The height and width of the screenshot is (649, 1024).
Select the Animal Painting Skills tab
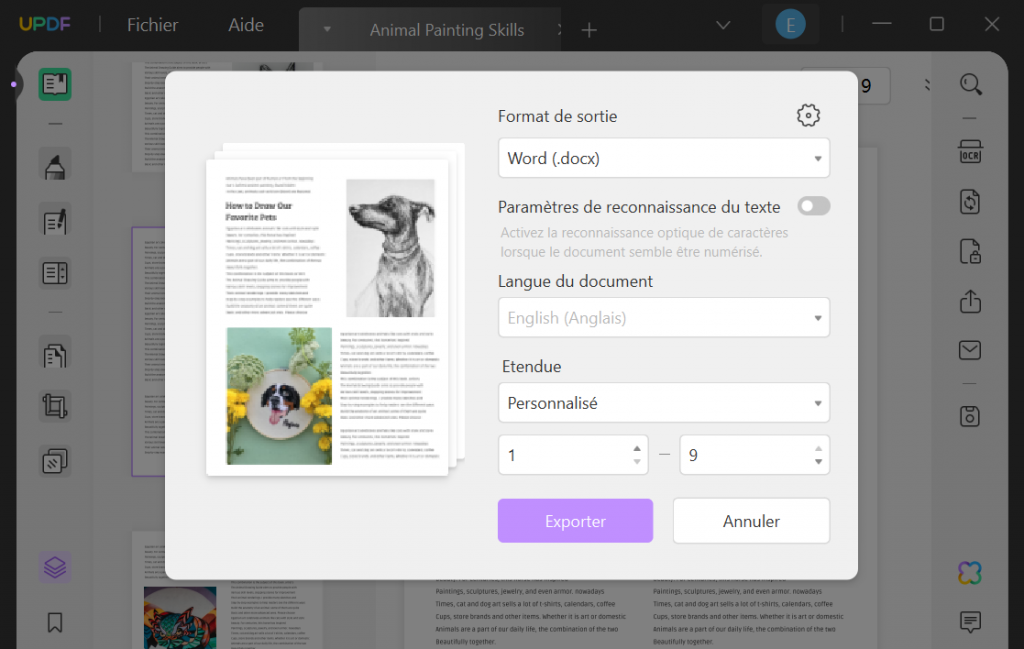pyautogui.click(x=446, y=30)
